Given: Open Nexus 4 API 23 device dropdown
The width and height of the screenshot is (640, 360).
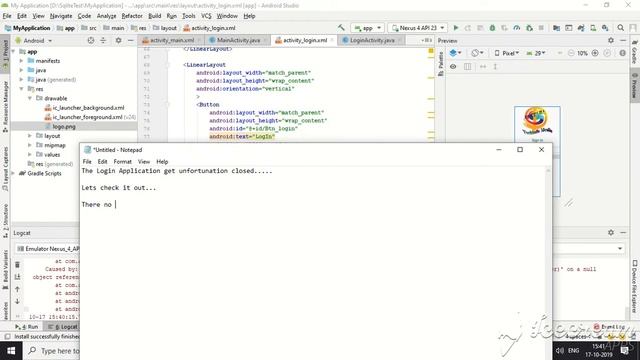Looking at the screenshot, I should tap(418, 28).
